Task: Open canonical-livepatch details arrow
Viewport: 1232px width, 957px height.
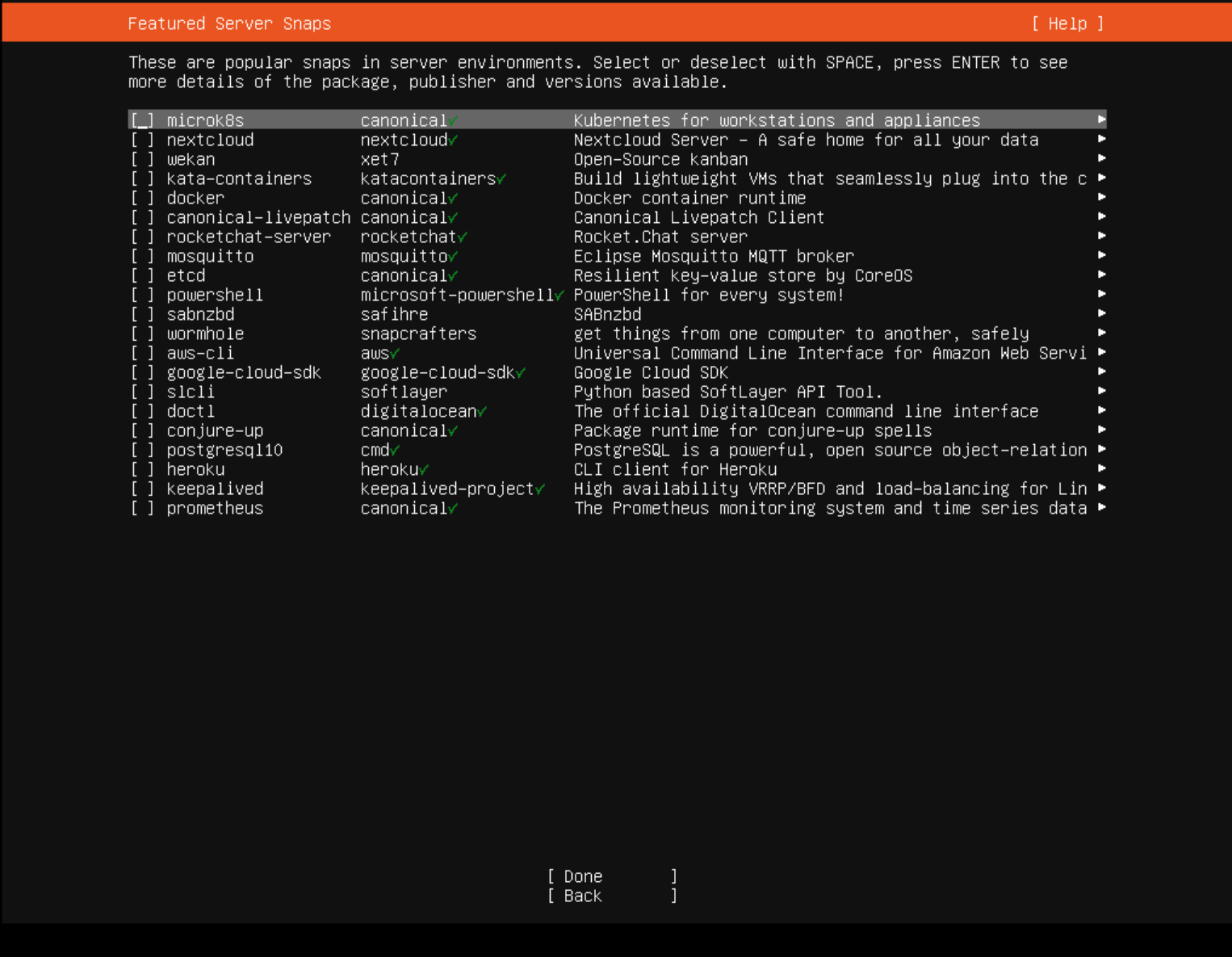Action: 1101,216
